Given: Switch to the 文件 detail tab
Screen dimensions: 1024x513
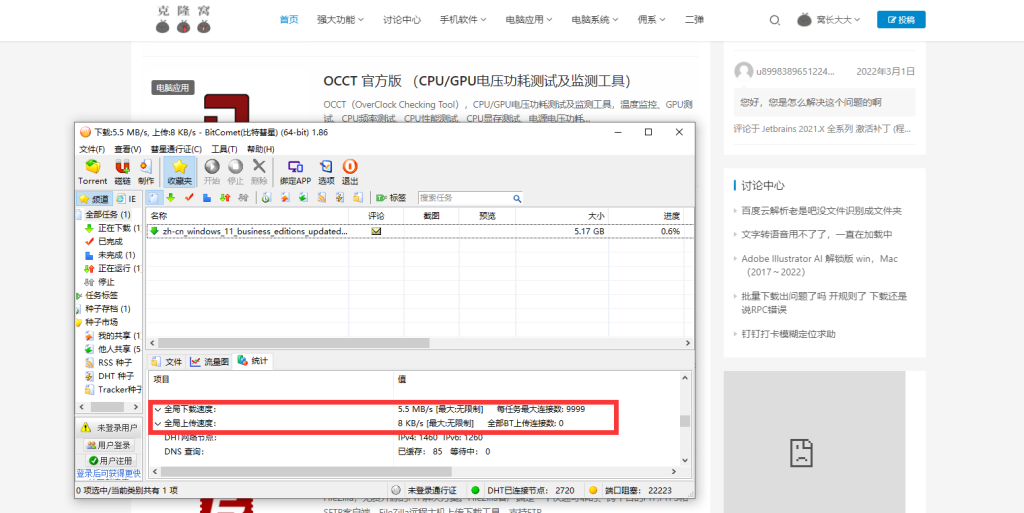Looking at the screenshot, I should coord(167,361).
